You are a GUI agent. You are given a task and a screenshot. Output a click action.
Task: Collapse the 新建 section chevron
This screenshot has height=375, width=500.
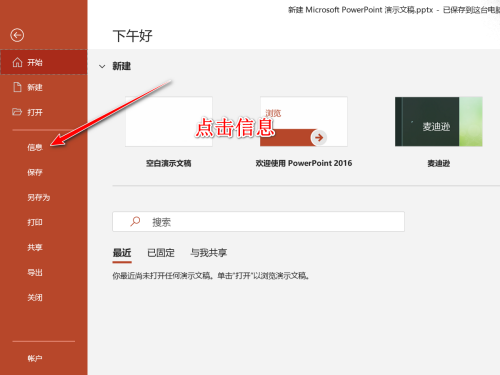[x=102, y=66]
